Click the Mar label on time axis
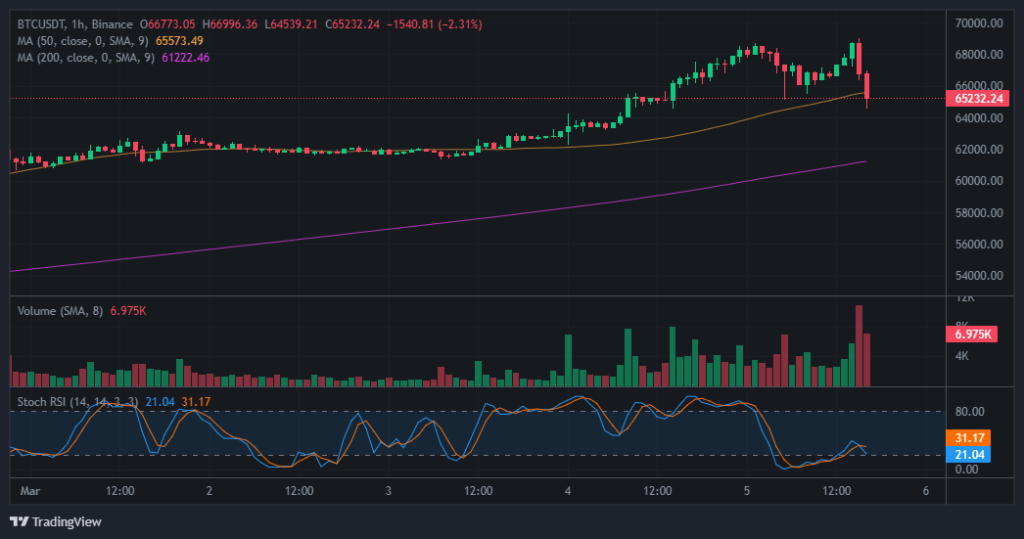Image resolution: width=1024 pixels, height=539 pixels. coord(30,491)
